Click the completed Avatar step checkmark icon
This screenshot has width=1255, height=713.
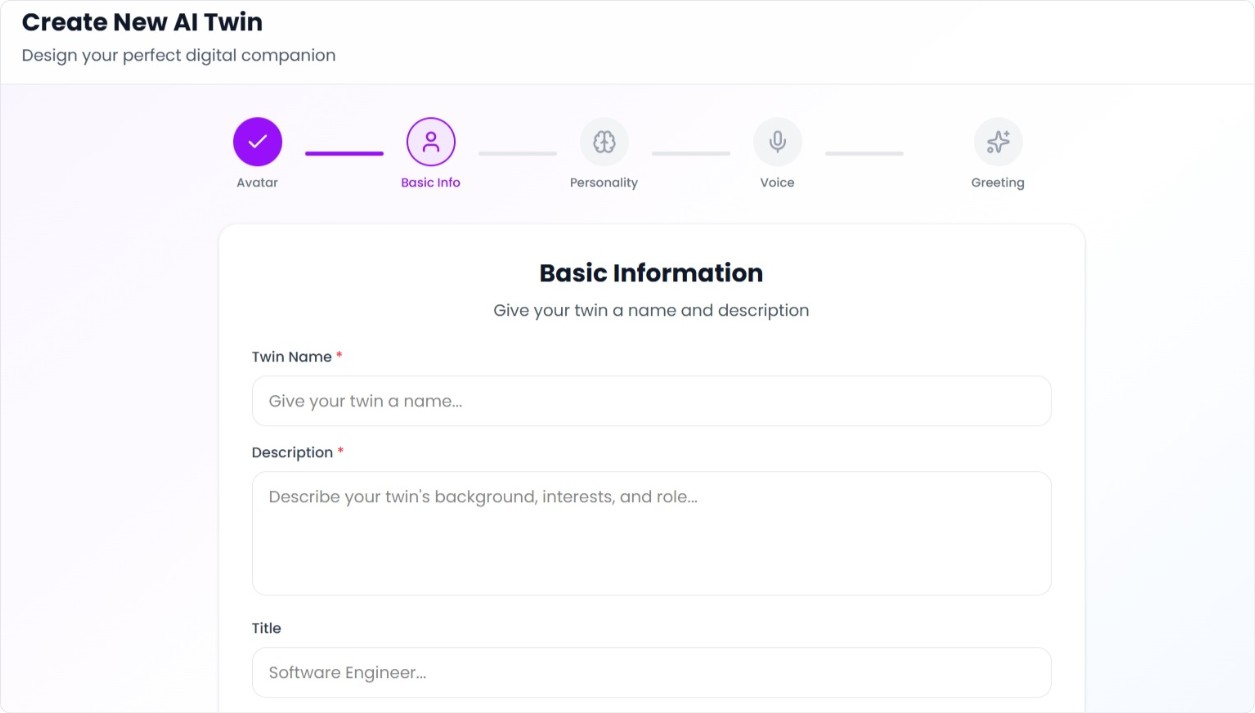tap(257, 142)
